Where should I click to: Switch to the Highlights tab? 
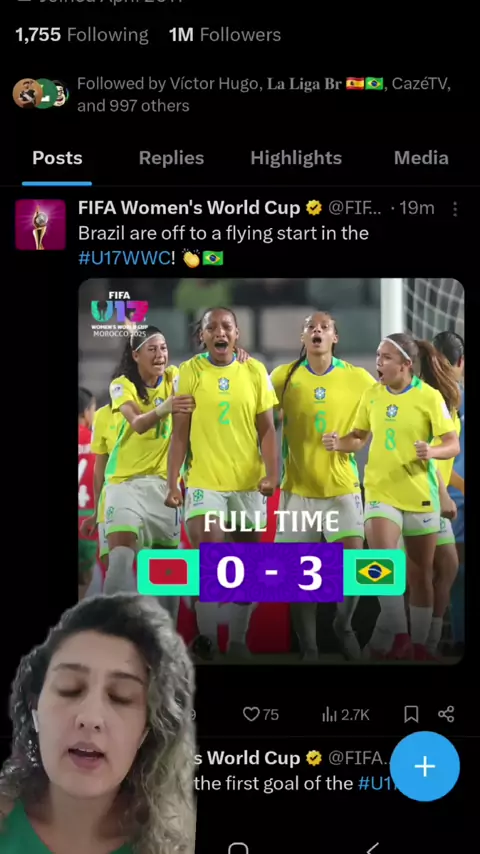click(296, 158)
